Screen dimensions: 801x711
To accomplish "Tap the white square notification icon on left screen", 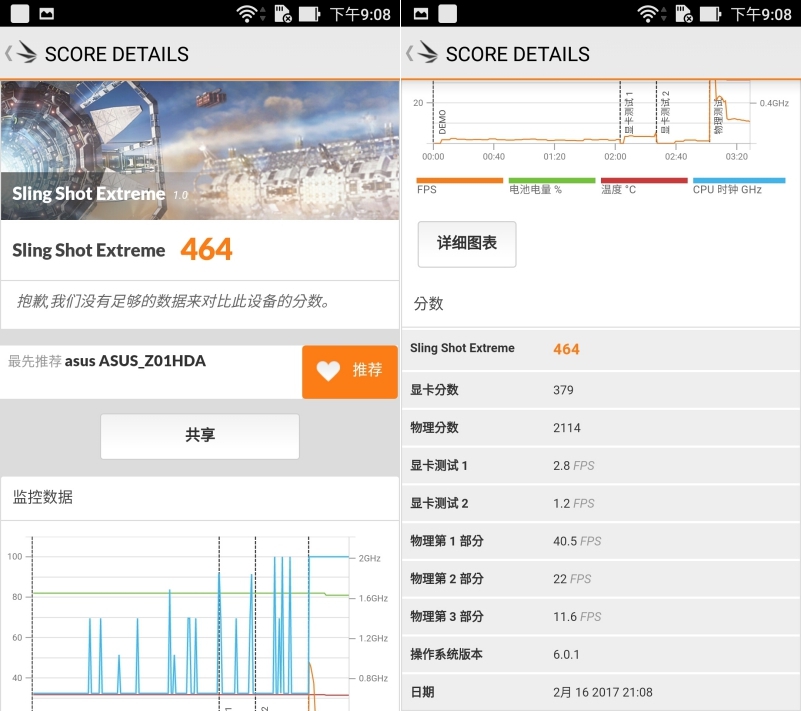I will pyautogui.click(x=20, y=14).
